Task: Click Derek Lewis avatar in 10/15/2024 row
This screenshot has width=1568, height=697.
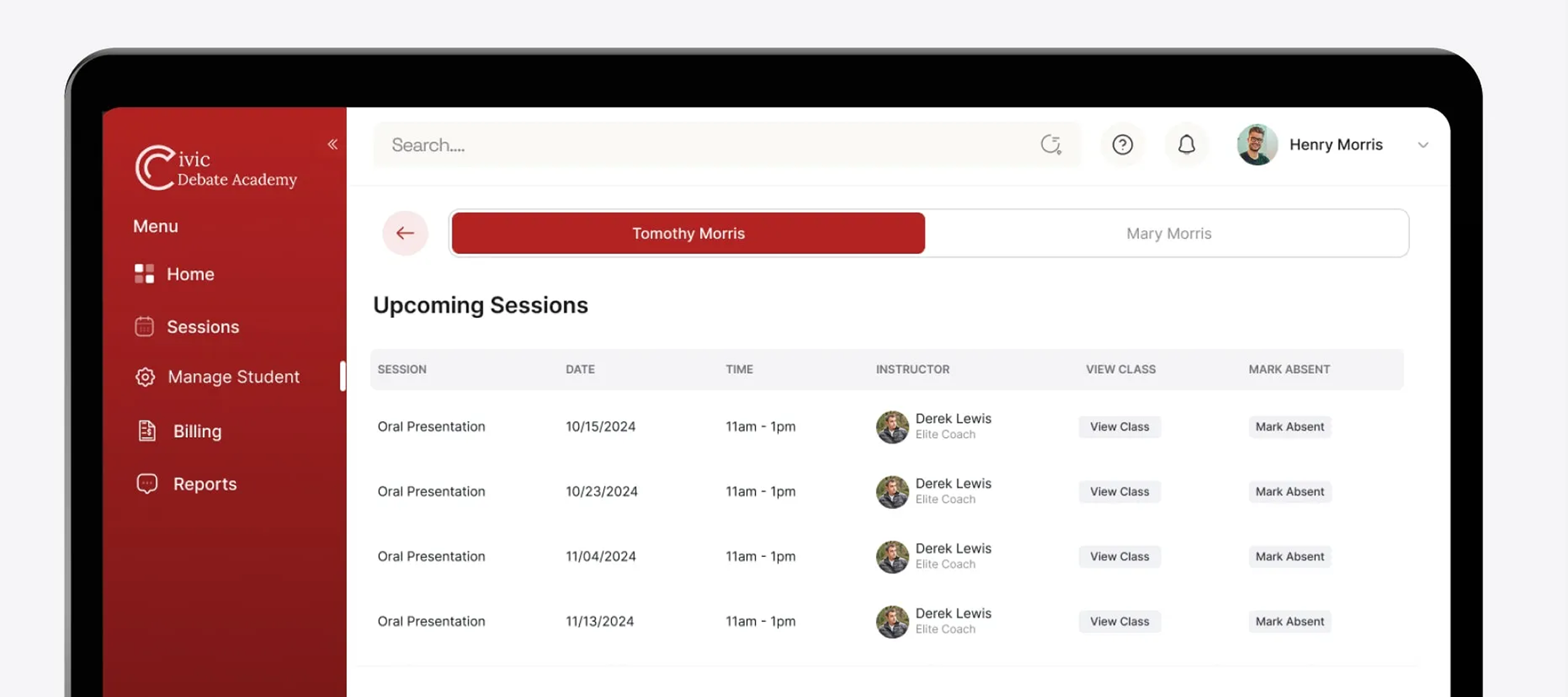Action: point(892,427)
